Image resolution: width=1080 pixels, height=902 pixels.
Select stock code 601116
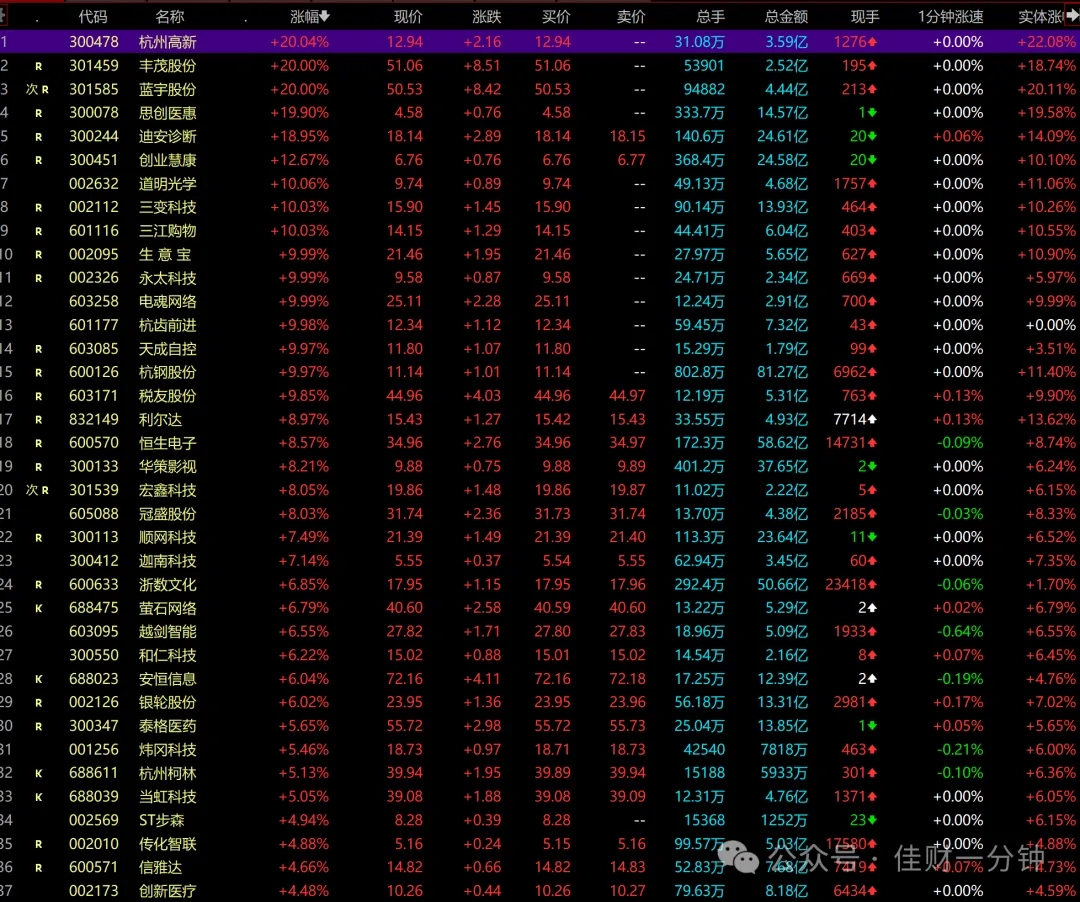[x=94, y=231]
